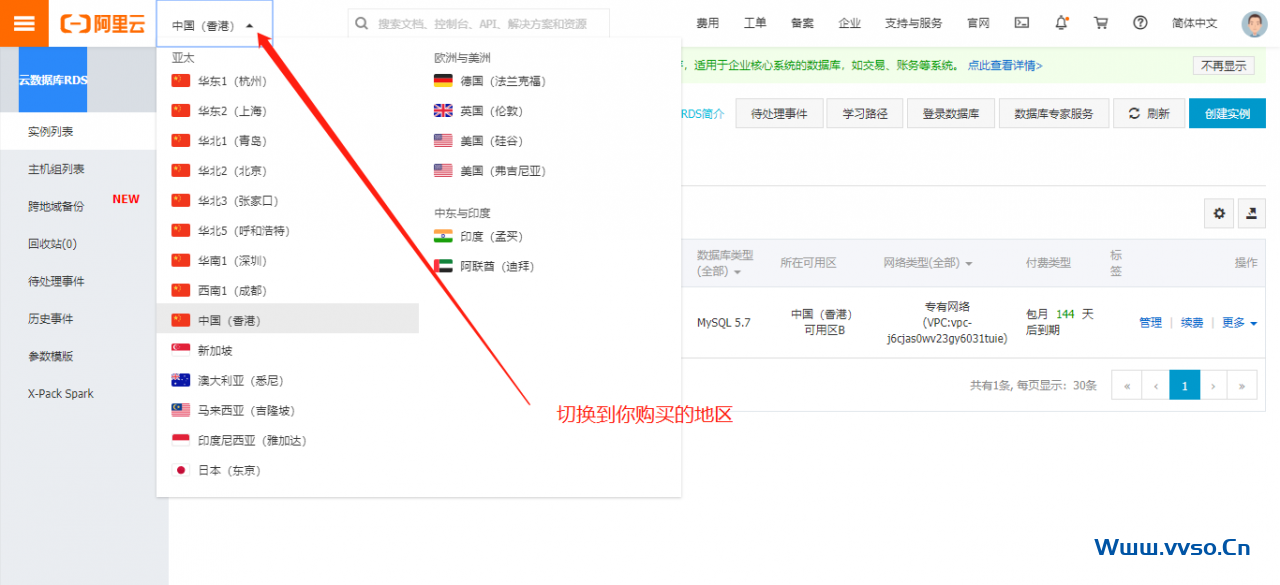Select region 华东1(杭州)

(232, 81)
